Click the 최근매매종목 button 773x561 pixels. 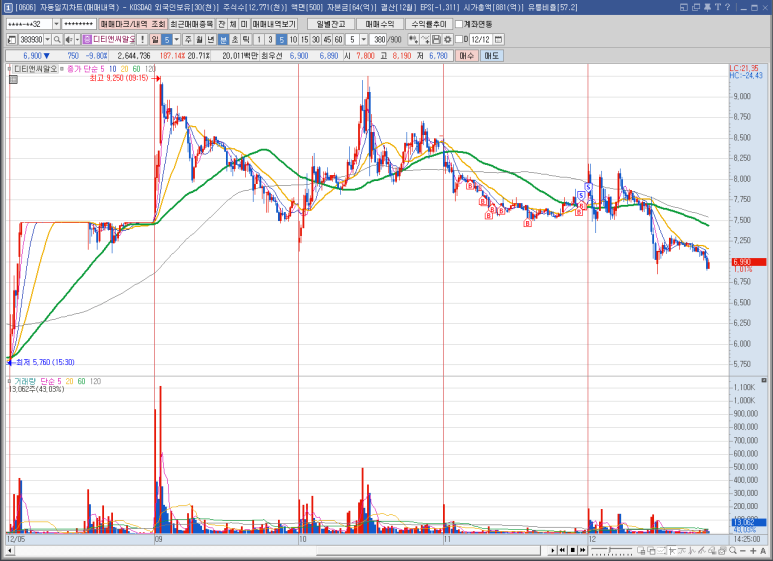[x=192, y=24]
